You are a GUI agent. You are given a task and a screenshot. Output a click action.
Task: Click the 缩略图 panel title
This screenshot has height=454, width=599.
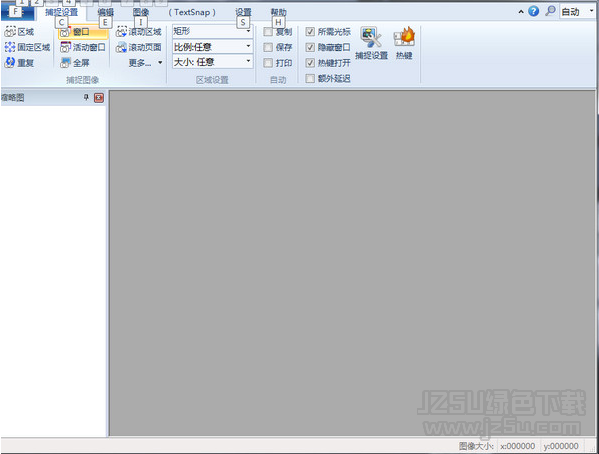(x=13, y=98)
